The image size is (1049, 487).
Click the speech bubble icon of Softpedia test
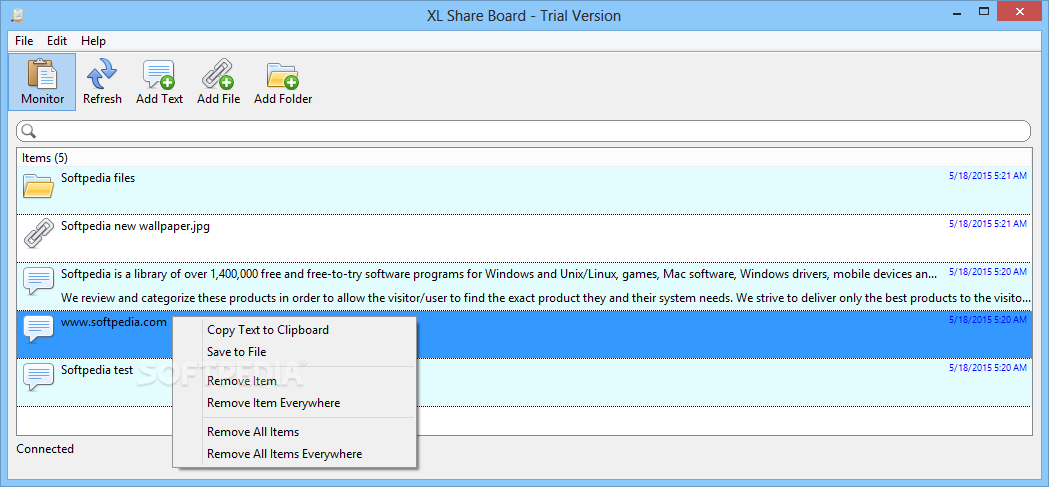coord(38,377)
